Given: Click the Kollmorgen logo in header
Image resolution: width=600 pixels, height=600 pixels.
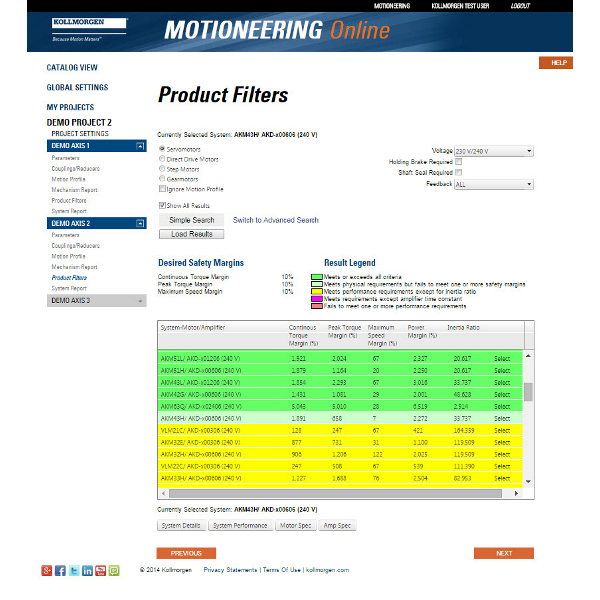Looking at the screenshot, I should pyautogui.click(x=89, y=29).
